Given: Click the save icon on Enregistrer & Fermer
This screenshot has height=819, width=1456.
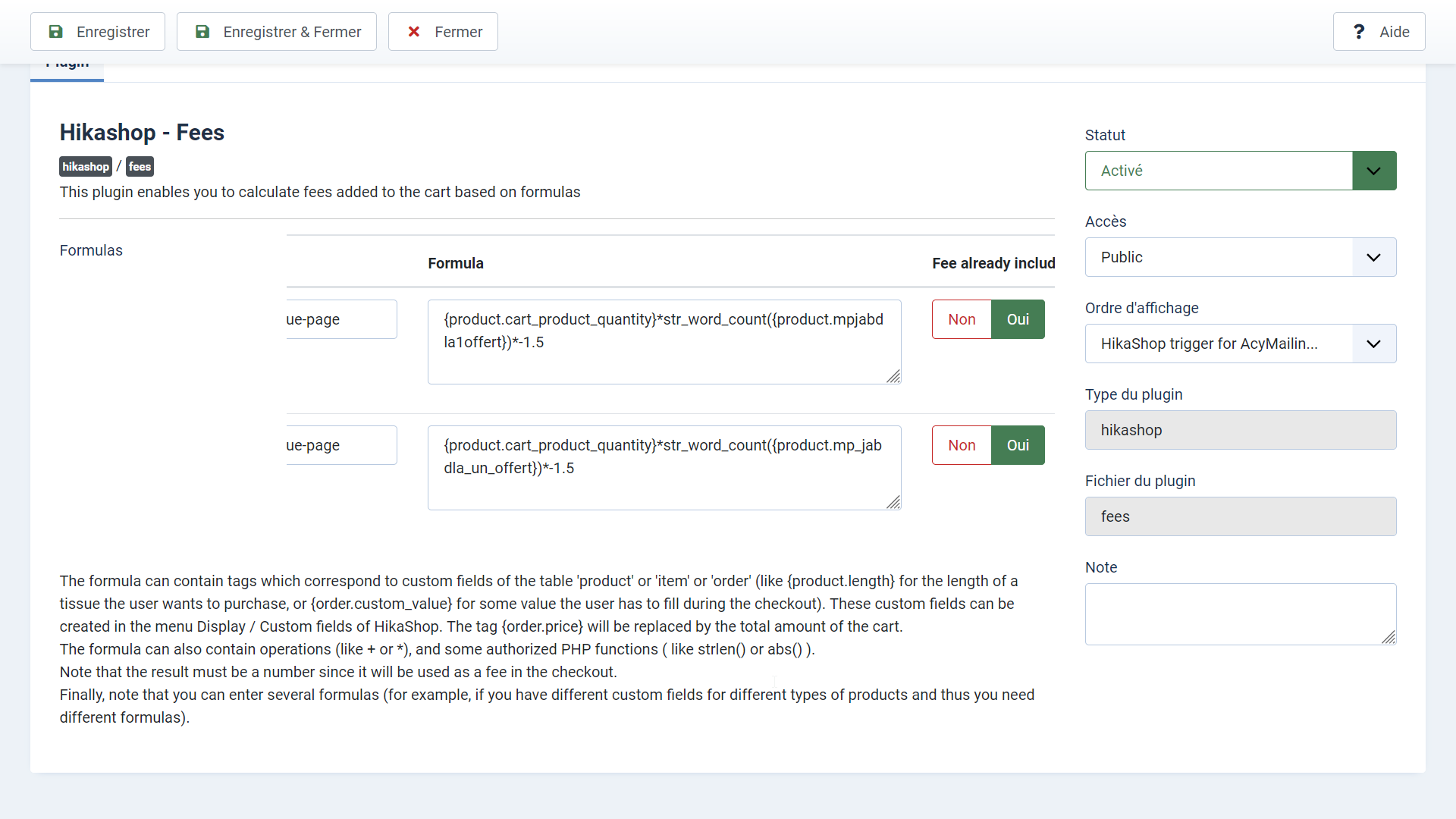Looking at the screenshot, I should click(202, 32).
